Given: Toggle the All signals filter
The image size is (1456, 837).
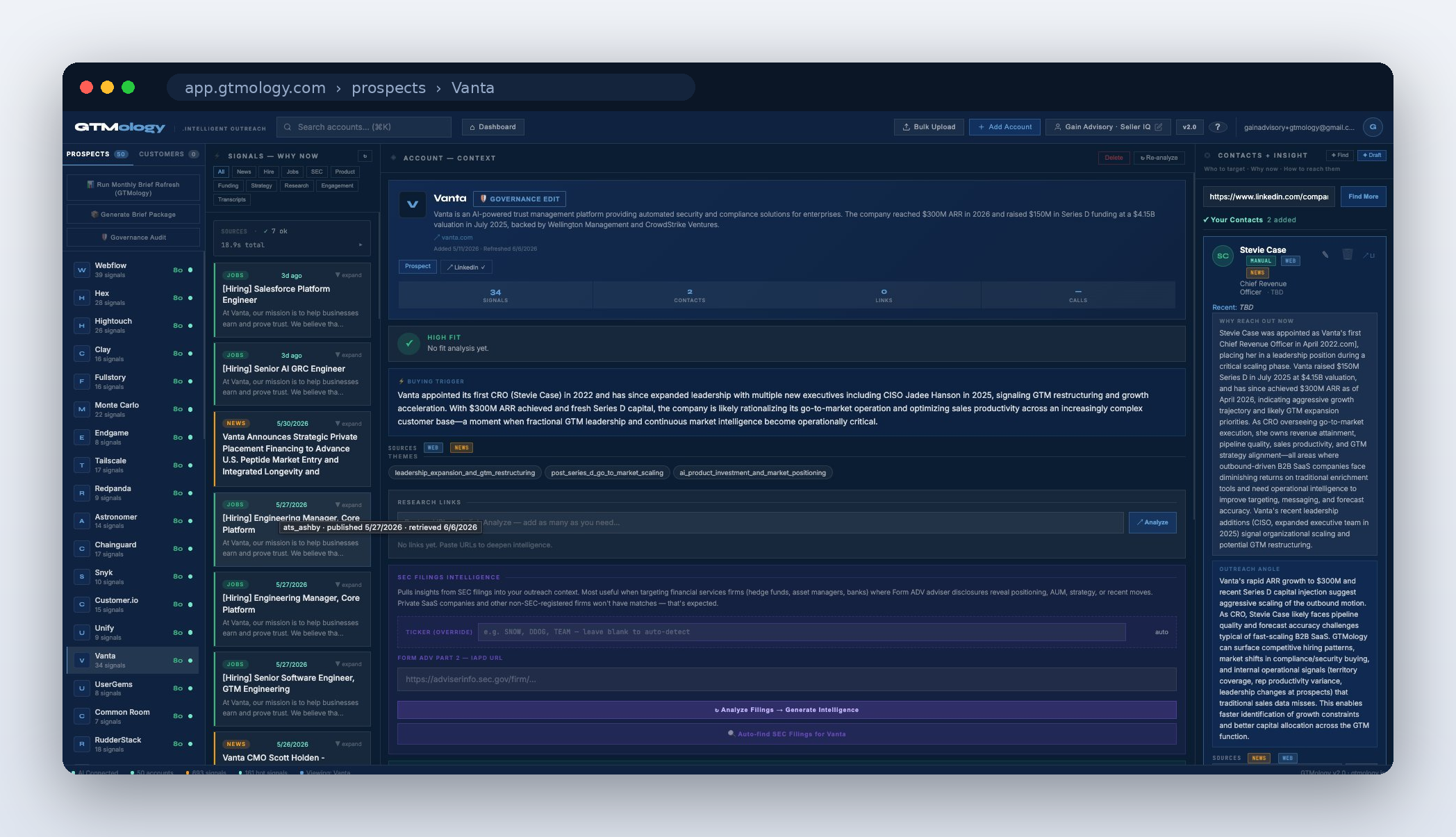Looking at the screenshot, I should point(221,172).
